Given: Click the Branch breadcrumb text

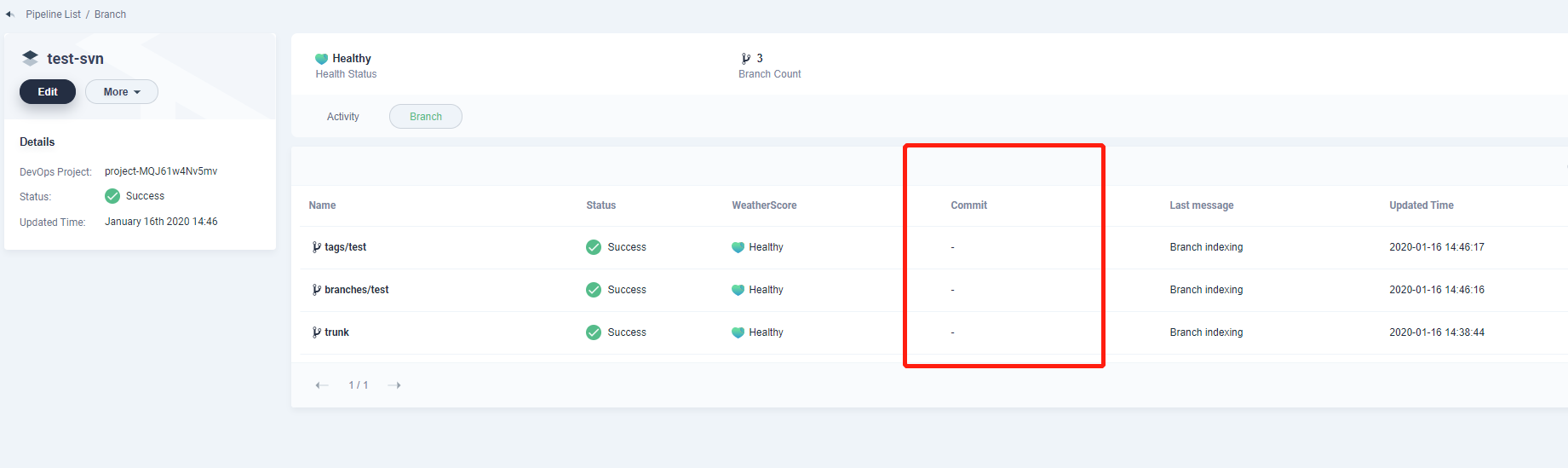Looking at the screenshot, I should click(x=110, y=14).
